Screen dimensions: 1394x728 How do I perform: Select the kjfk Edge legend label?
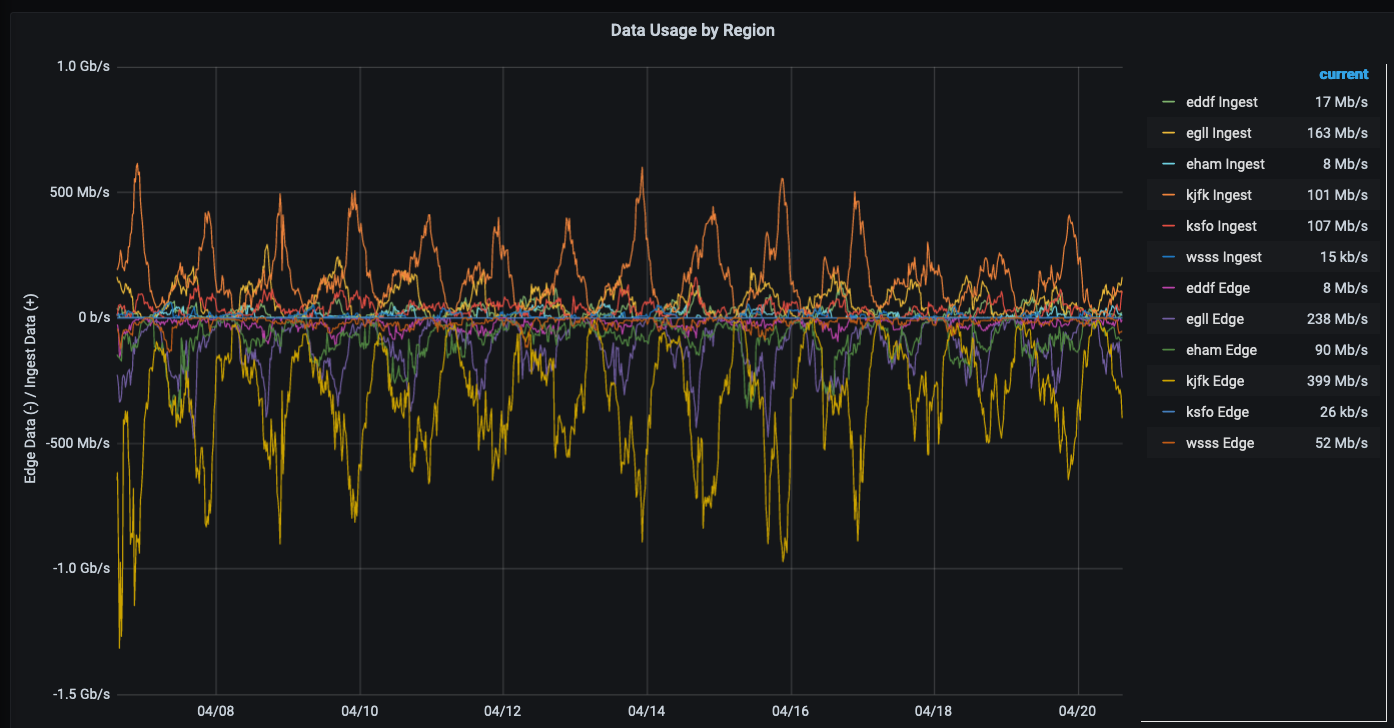click(x=1215, y=381)
